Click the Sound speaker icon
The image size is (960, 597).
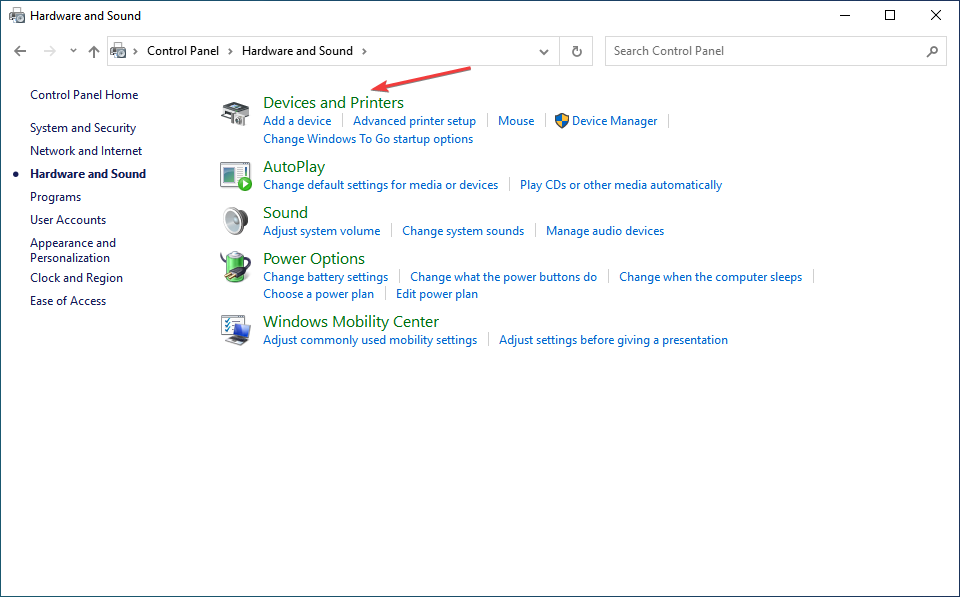(236, 221)
